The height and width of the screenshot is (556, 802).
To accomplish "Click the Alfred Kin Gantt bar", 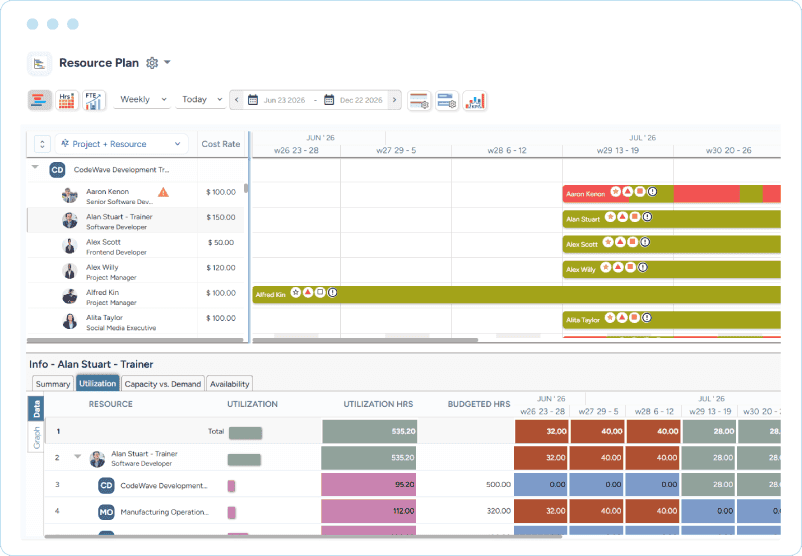I will 517,295.
